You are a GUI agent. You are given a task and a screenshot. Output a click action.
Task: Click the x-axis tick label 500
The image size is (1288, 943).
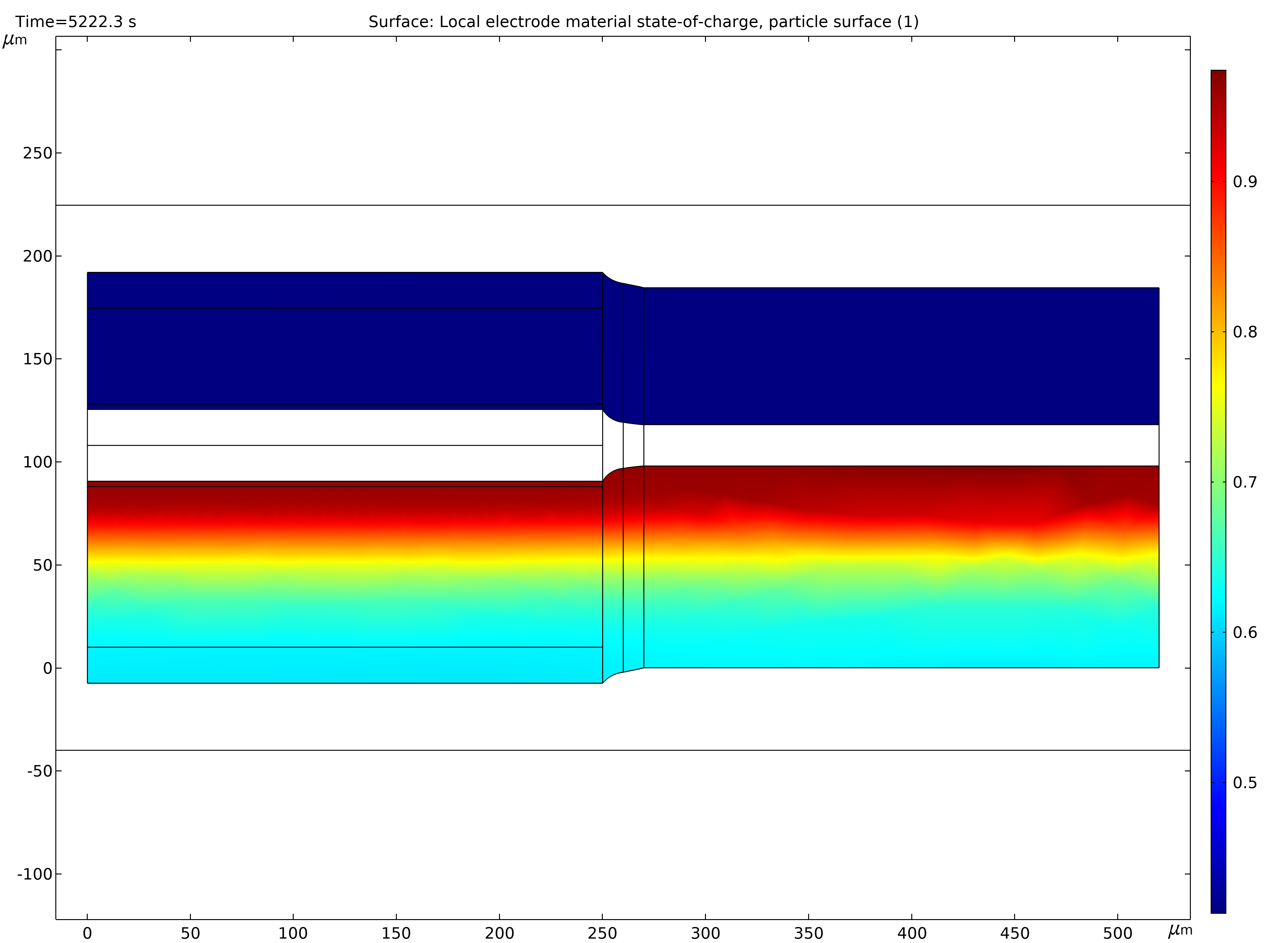pos(1117,933)
